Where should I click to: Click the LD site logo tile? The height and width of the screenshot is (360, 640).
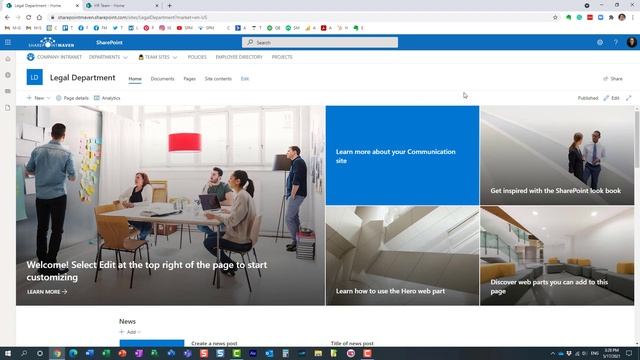[x=35, y=77]
